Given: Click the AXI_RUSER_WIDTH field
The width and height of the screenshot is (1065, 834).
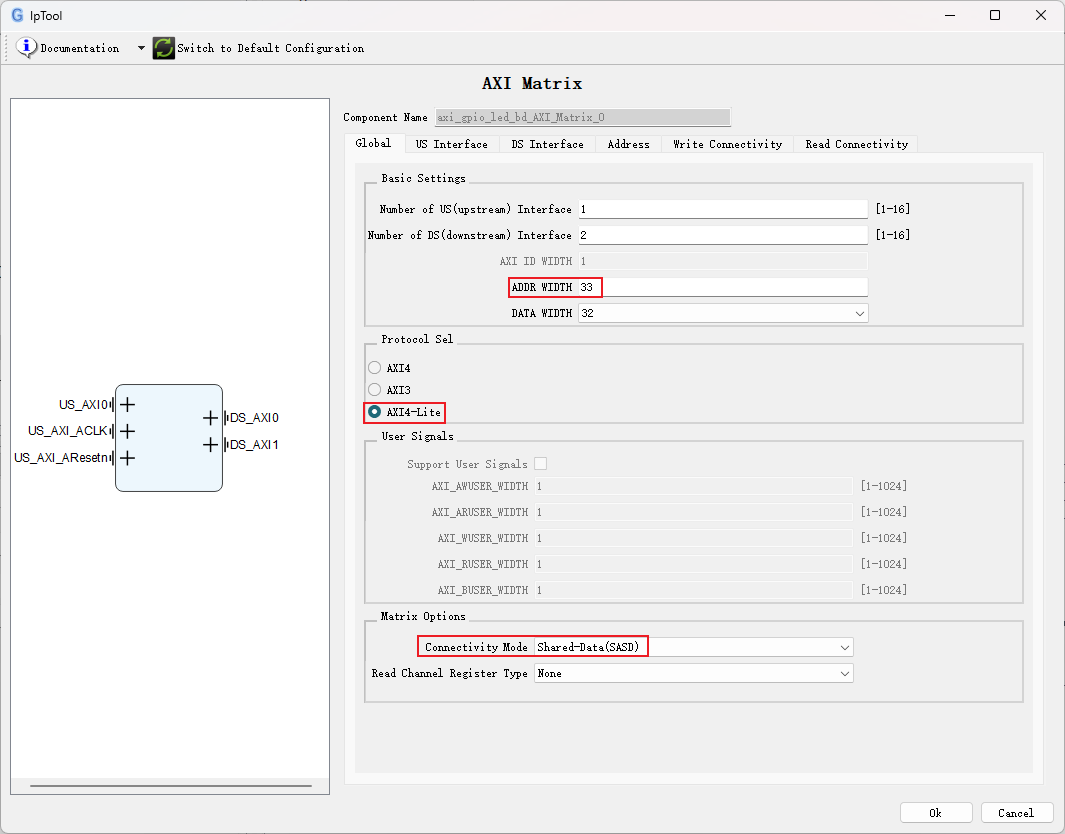Looking at the screenshot, I should tap(693, 564).
